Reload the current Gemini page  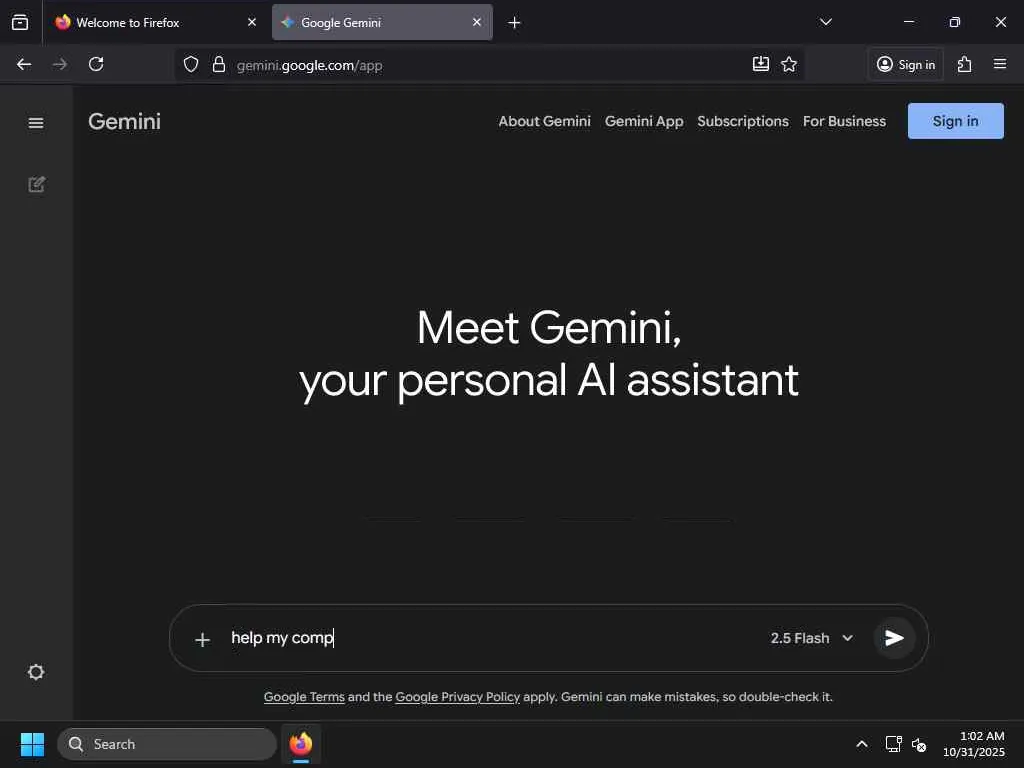[x=96, y=64]
